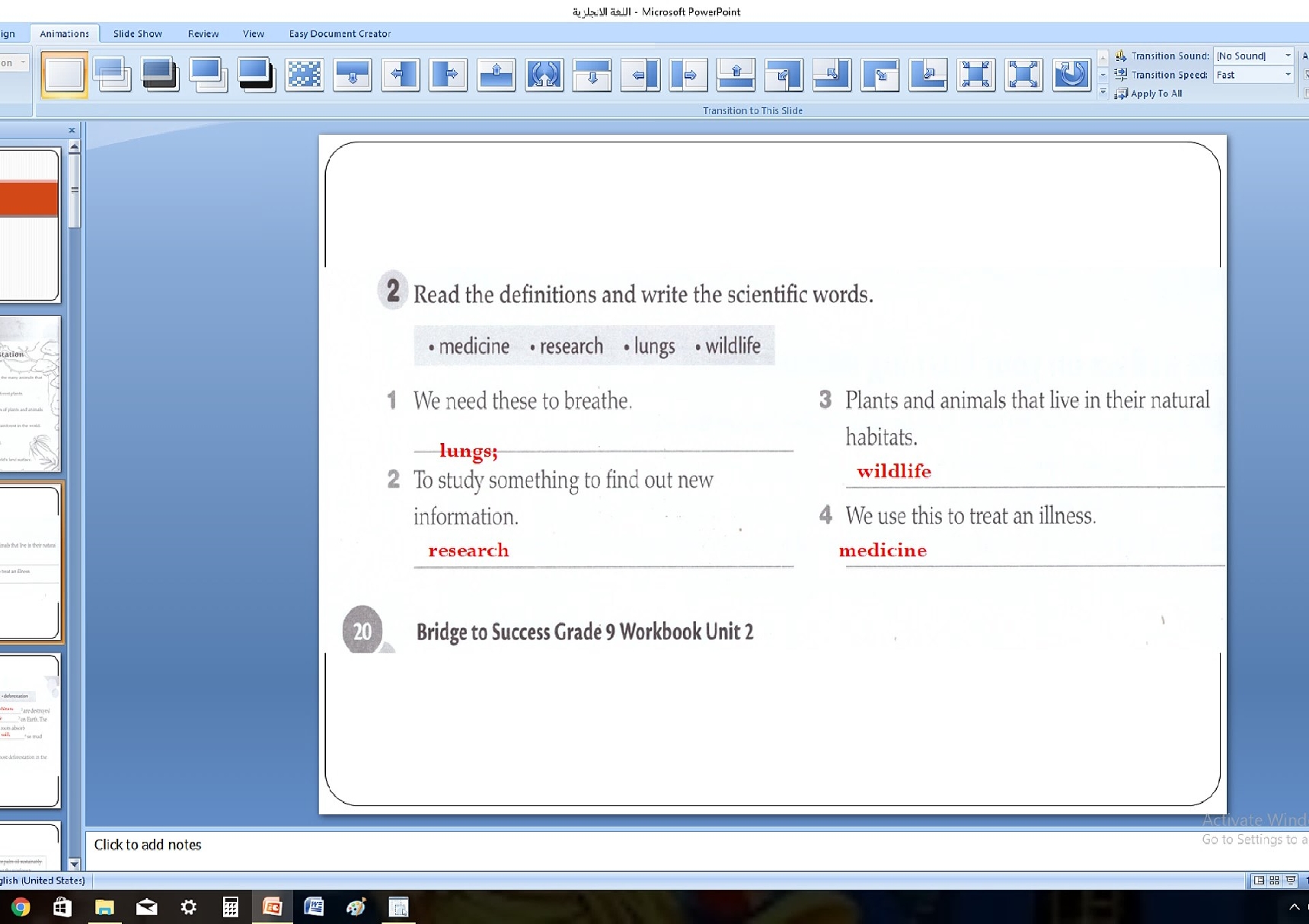Switch to the Review tab
The height and width of the screenshot is (924, 1309).
click(x=203, y=33)
